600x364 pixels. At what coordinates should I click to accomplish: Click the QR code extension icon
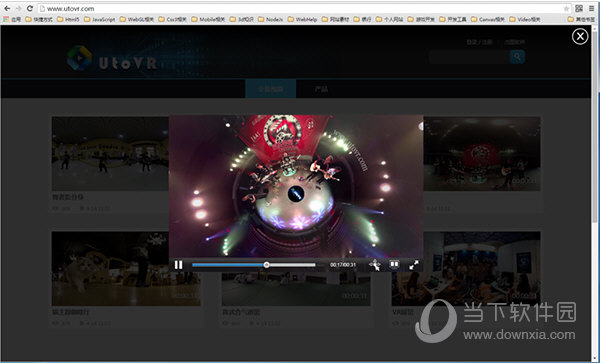click(579, 8)
